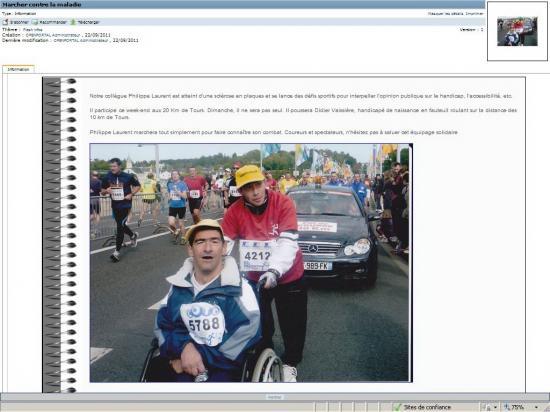The image size is (550, 412).
Task: Click the protected mode lock icon
Action: pos(488,407)
